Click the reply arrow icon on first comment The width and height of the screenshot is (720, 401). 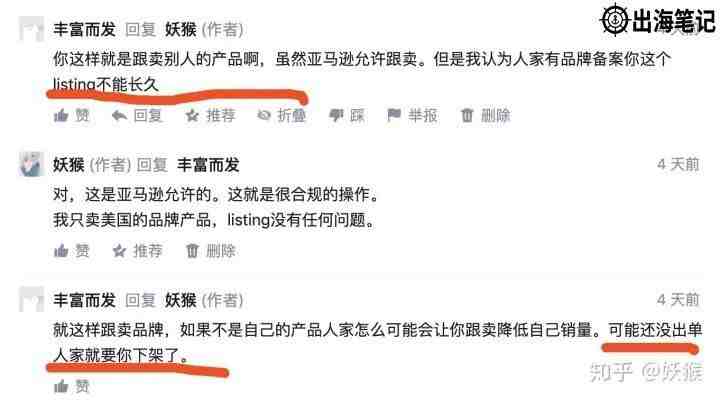pos(119,115)
